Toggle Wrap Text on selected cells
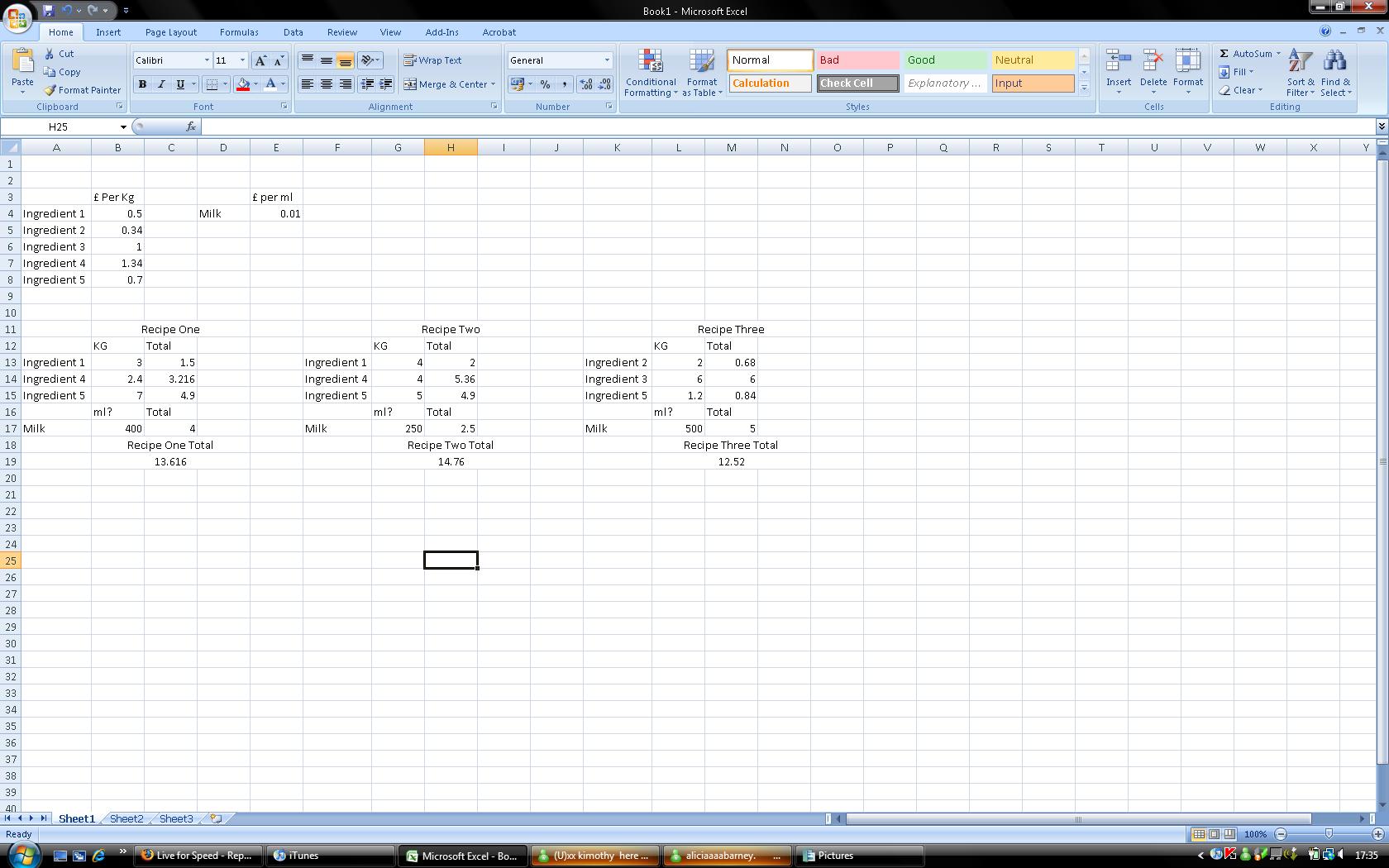This screenshot has height=868, width=1389. pyautogui.click(x=432, y=60)
